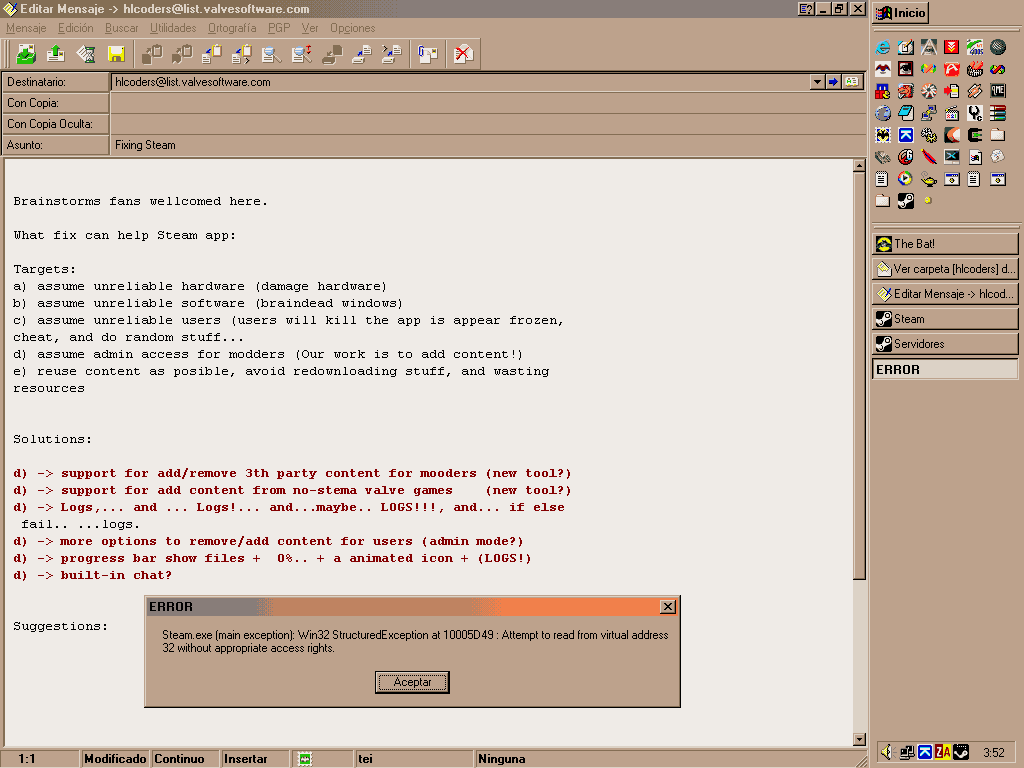Open the Buscar menu
The width and height of the screenshot is (1024, 768).
point(121,28)
